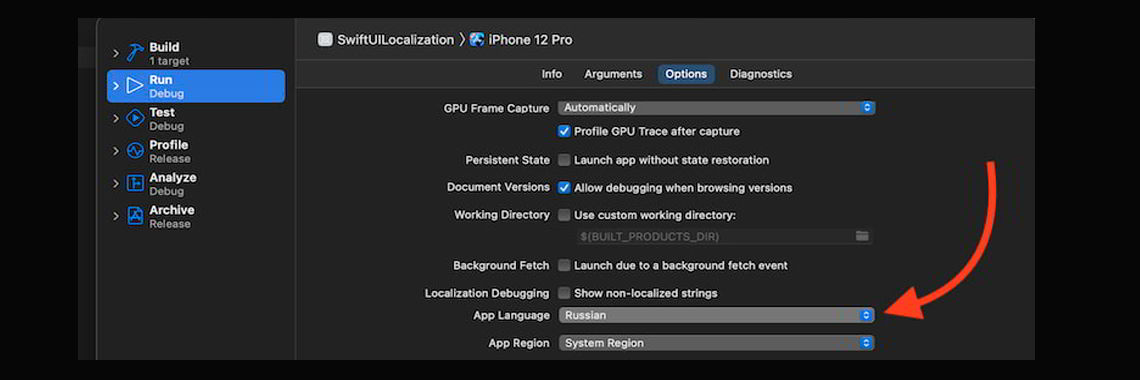Check Use custom working directory

(563, 215)
